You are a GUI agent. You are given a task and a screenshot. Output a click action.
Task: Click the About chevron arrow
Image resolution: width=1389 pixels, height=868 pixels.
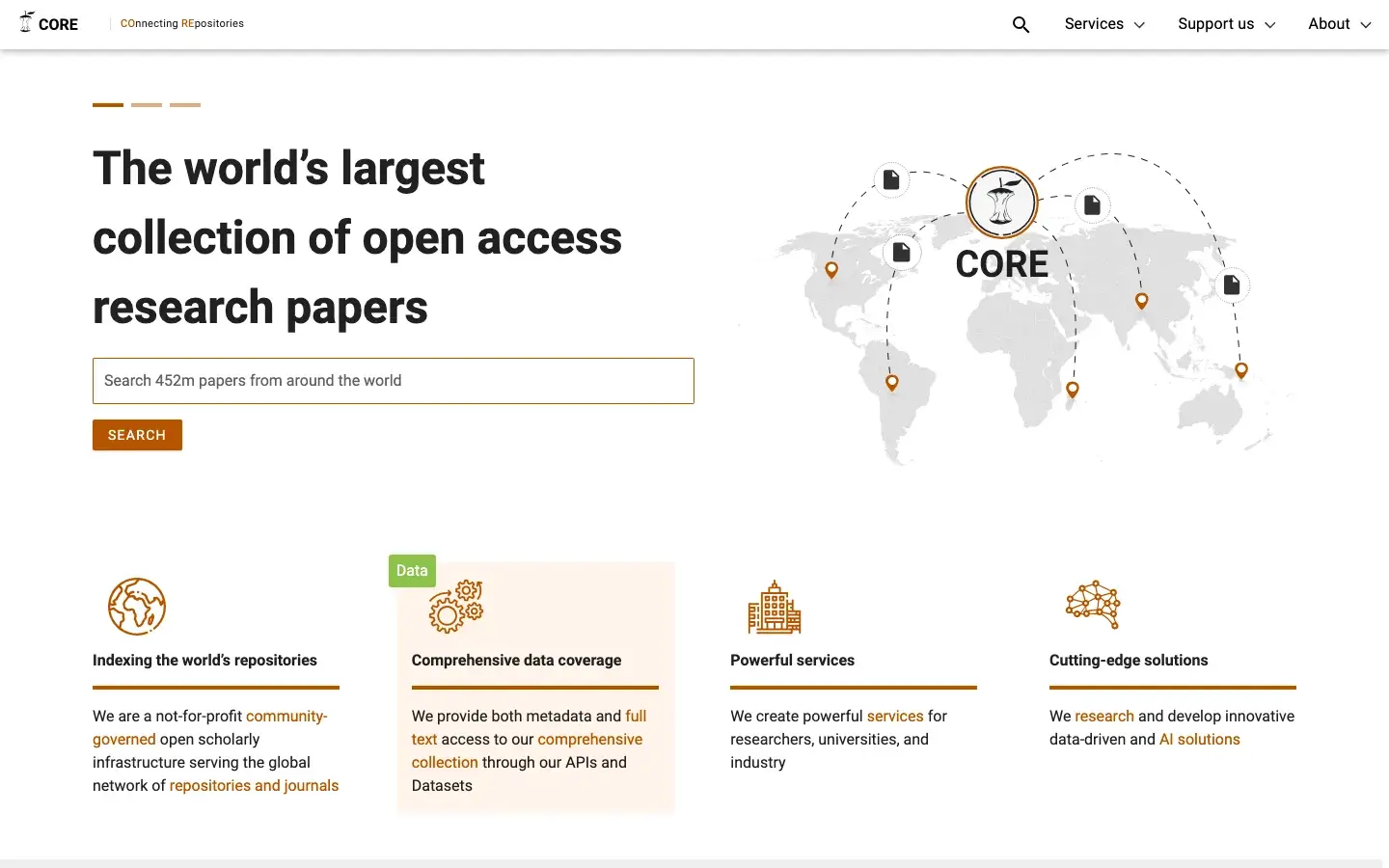(1366, 25)
